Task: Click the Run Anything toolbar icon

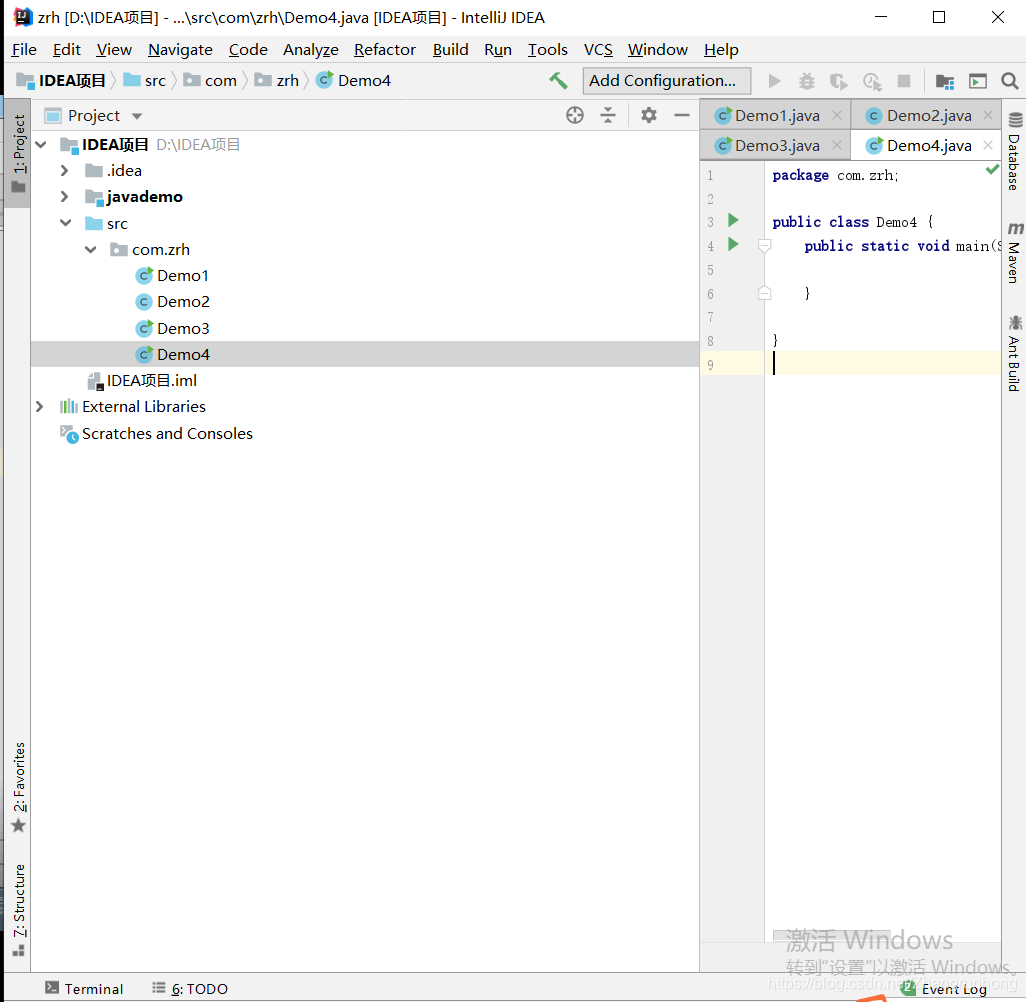Action: point(978,81)
